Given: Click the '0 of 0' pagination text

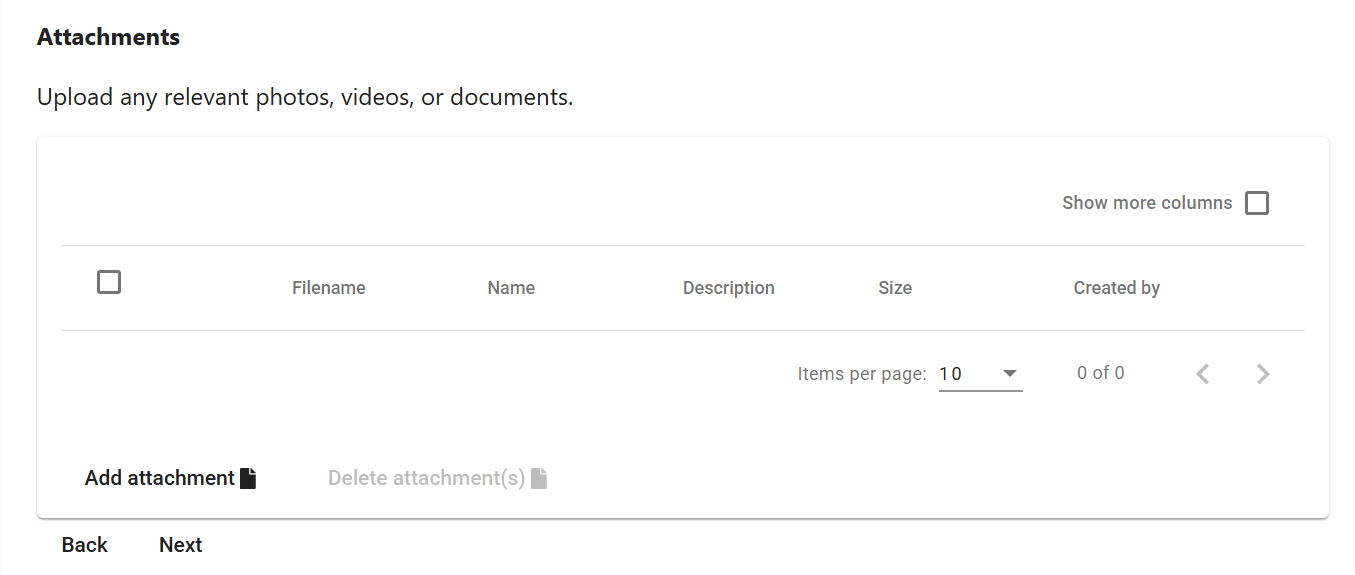Looking at the screenshot, I should (x=1101, y=373).
